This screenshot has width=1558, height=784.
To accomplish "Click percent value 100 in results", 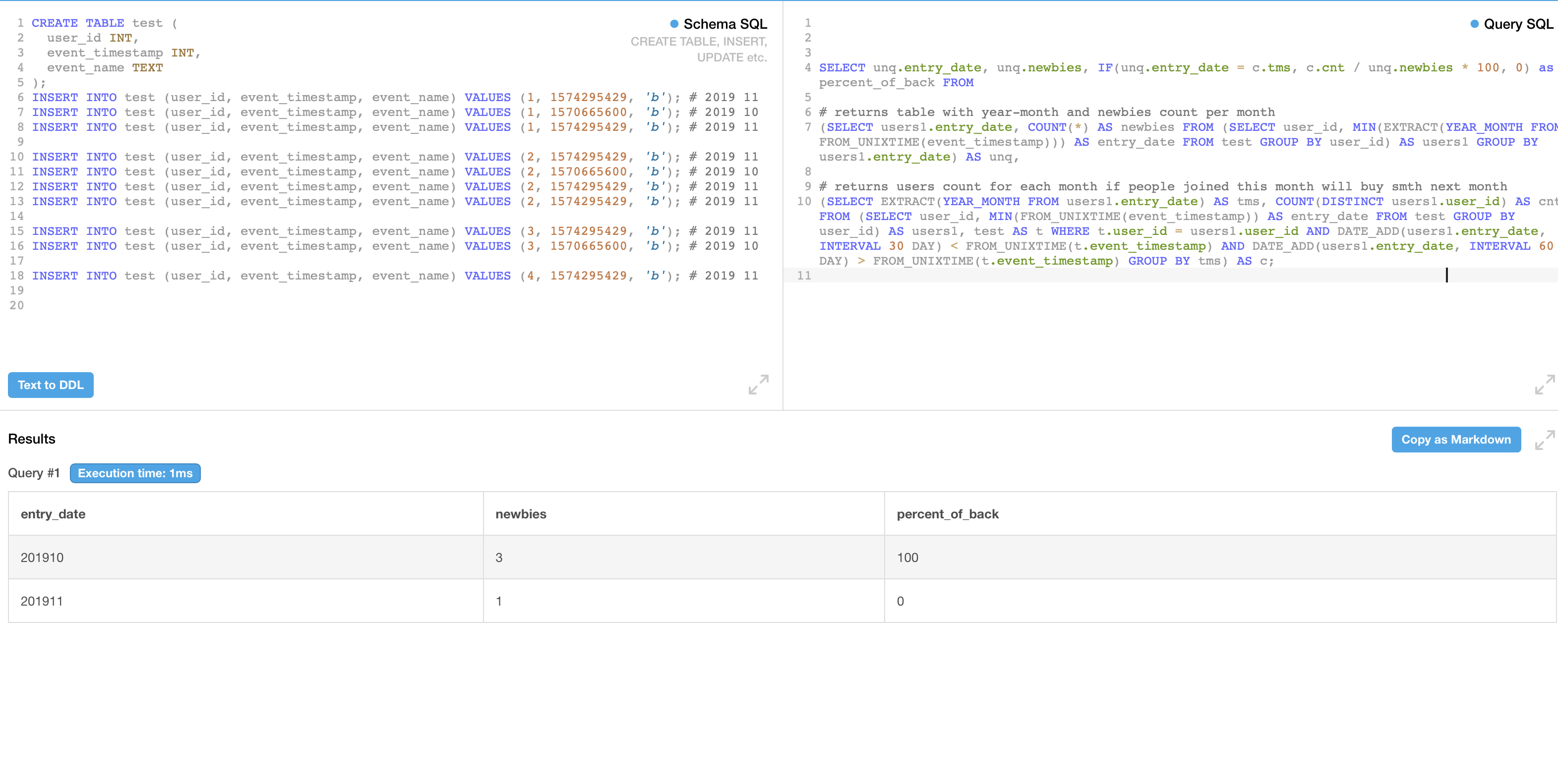I will tap(907, 558).
